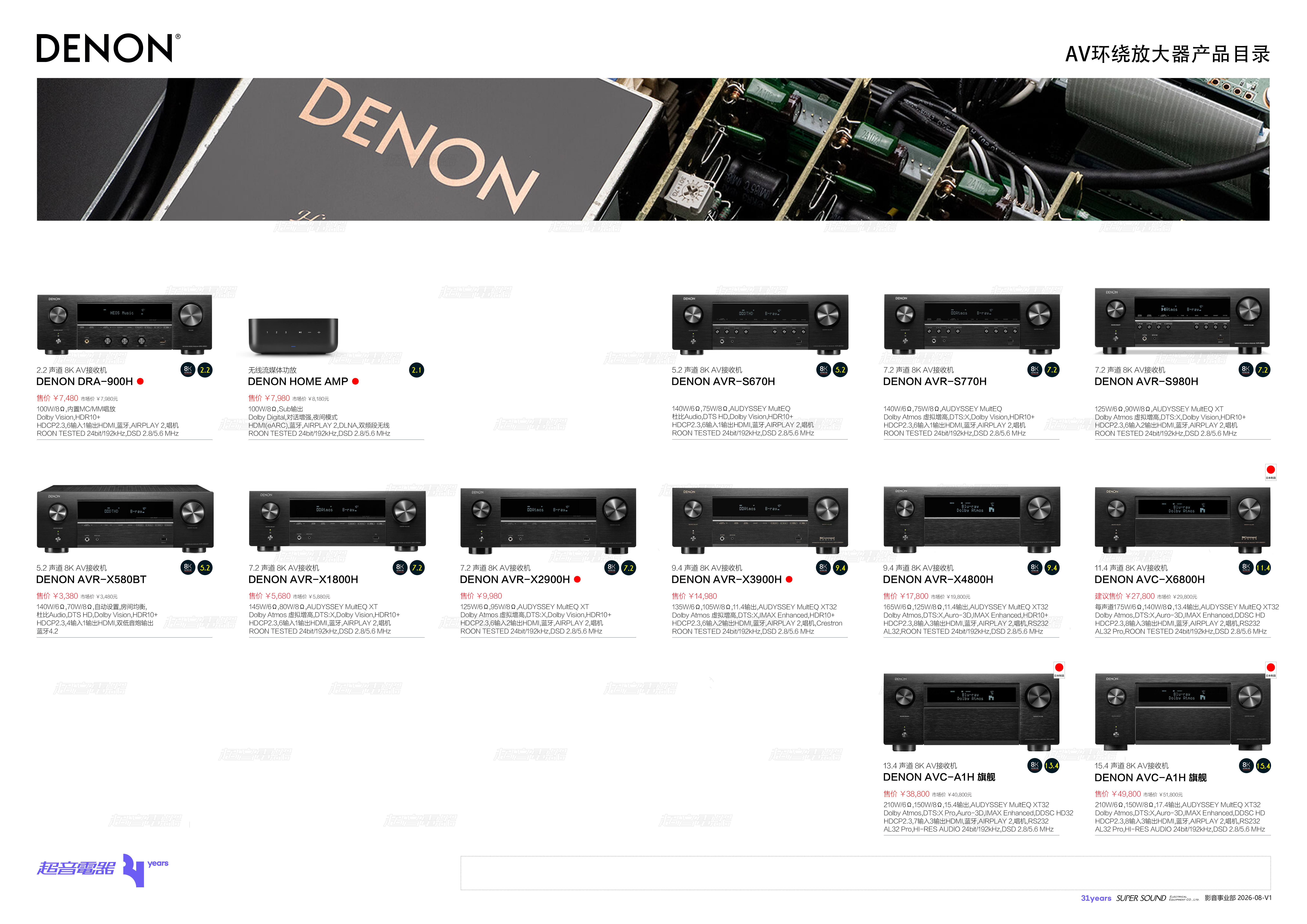Image resolution: width=1307 pixels, height=924 pixels.
Task: Select the 售价 ¥9,980 price
Action: click(x=481, y=596)
